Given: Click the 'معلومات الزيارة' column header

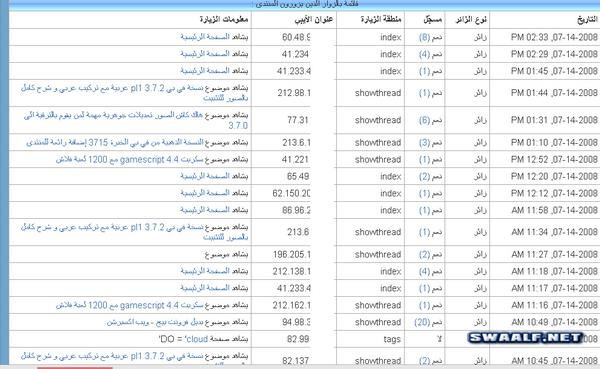Looking at the screenshot, I should 224,20.
